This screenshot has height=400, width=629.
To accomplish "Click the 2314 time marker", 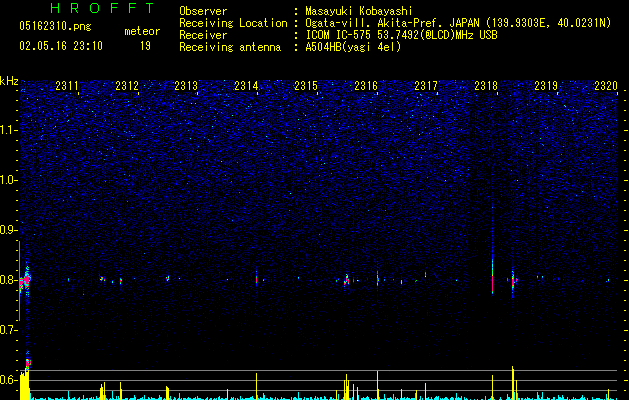I will [246, 85].
